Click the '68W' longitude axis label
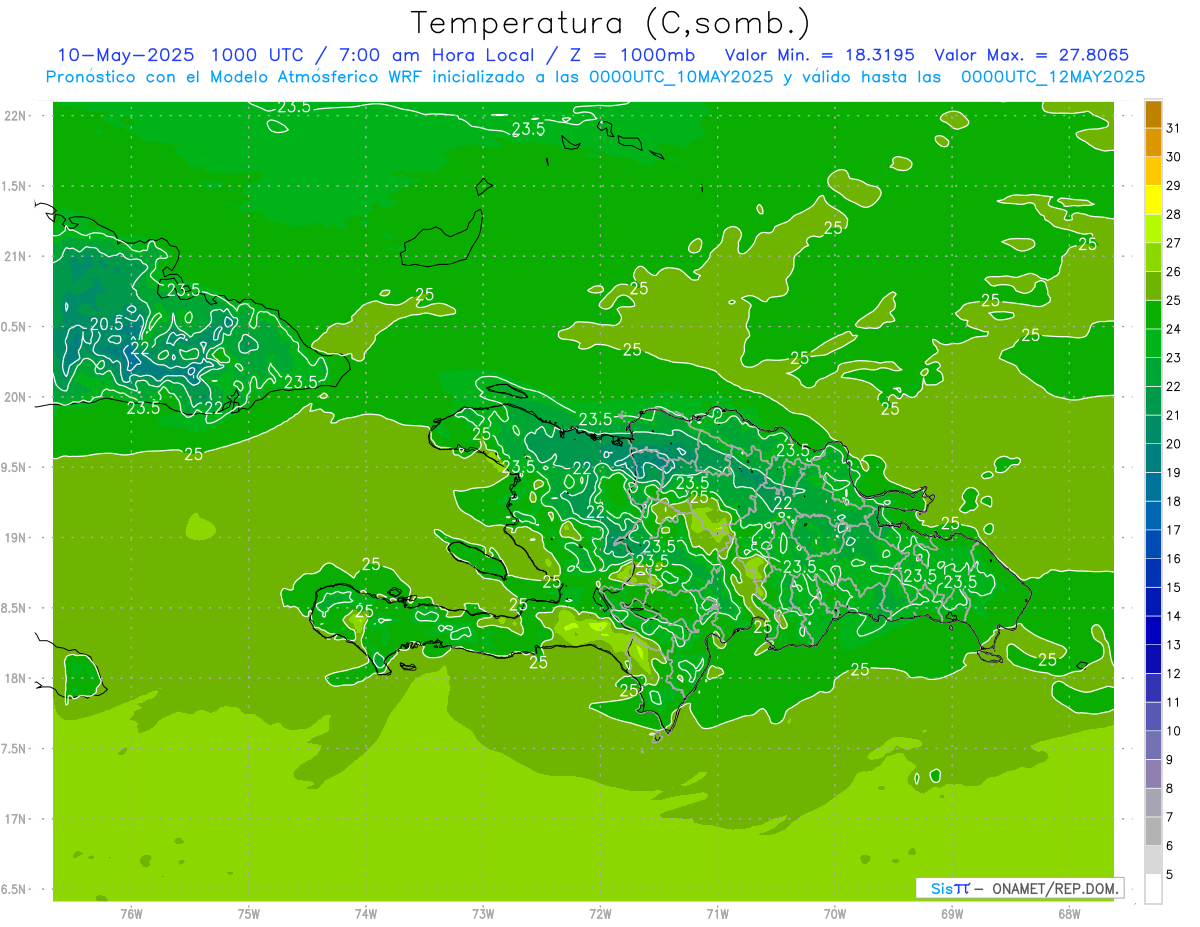This screenshot has width=1200, height=927. (x=1069, y=913)
